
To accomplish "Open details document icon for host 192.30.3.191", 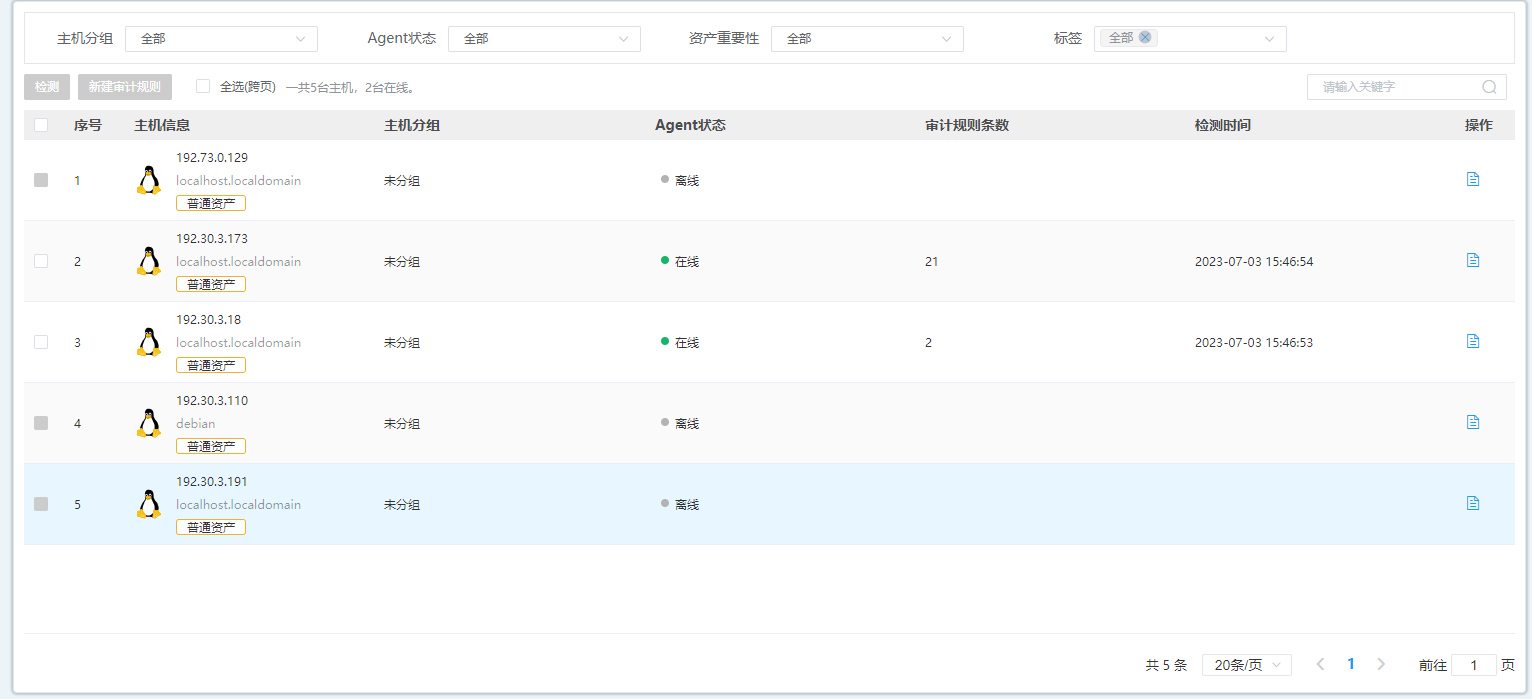I will coord(1472,503).
